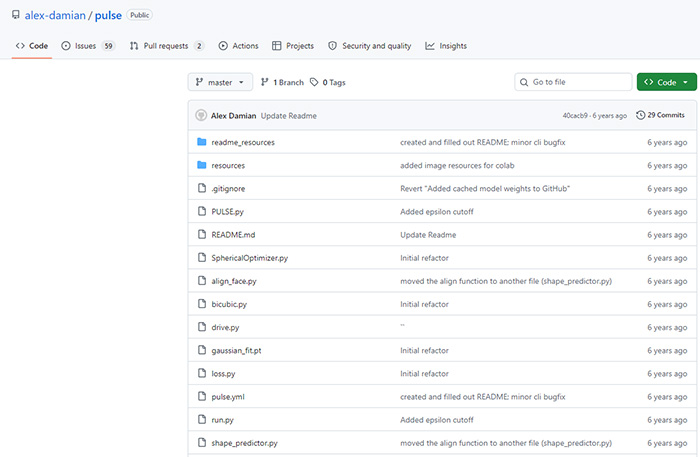Click the resources folder icon
700x457 pixels.
coord(202,165)
